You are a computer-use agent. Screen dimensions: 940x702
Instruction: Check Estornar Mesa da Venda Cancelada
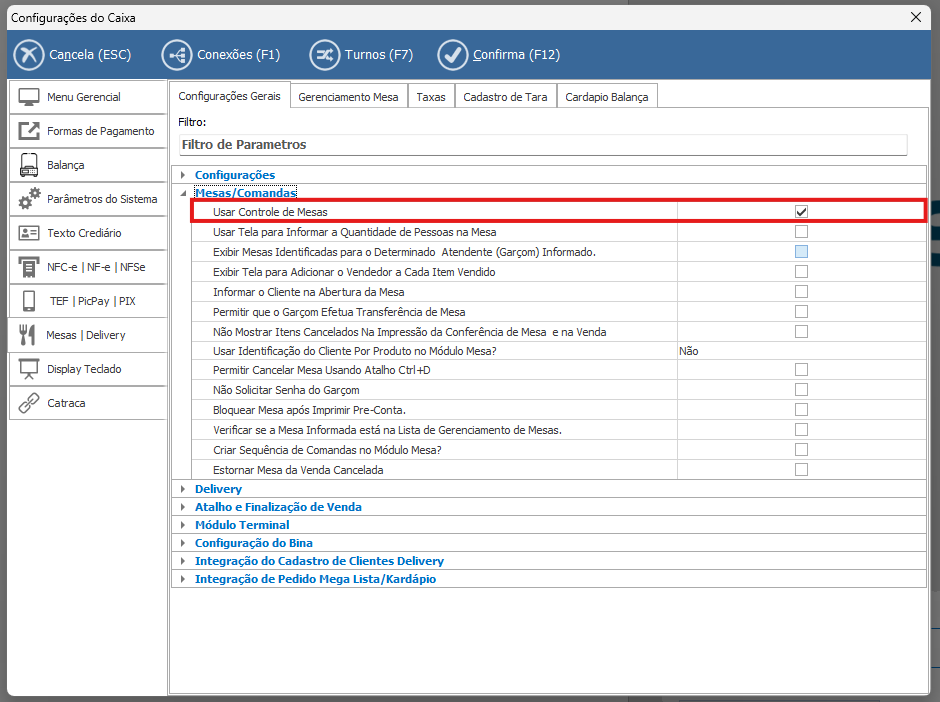[x=801, y=470]
